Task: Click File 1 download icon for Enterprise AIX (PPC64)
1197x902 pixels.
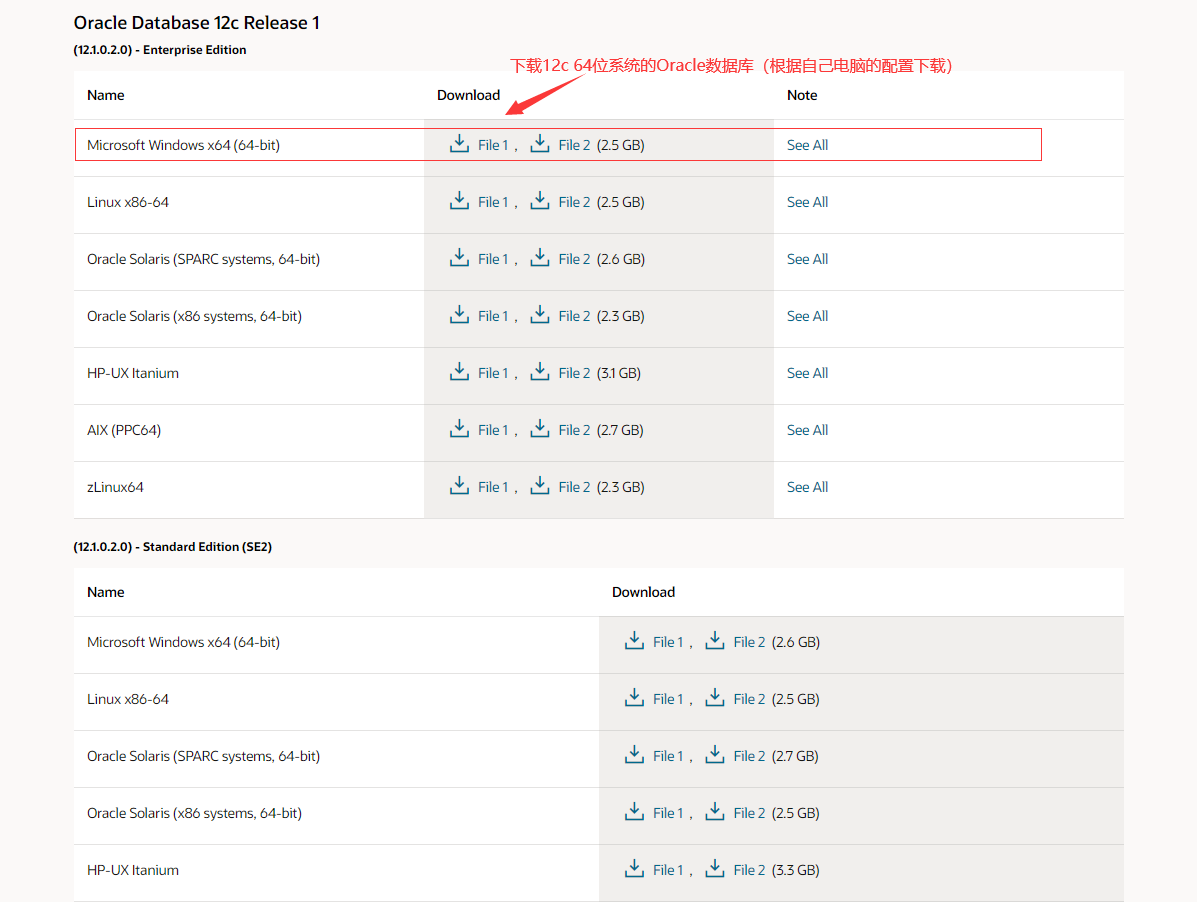Action: [x=459, y=429]
